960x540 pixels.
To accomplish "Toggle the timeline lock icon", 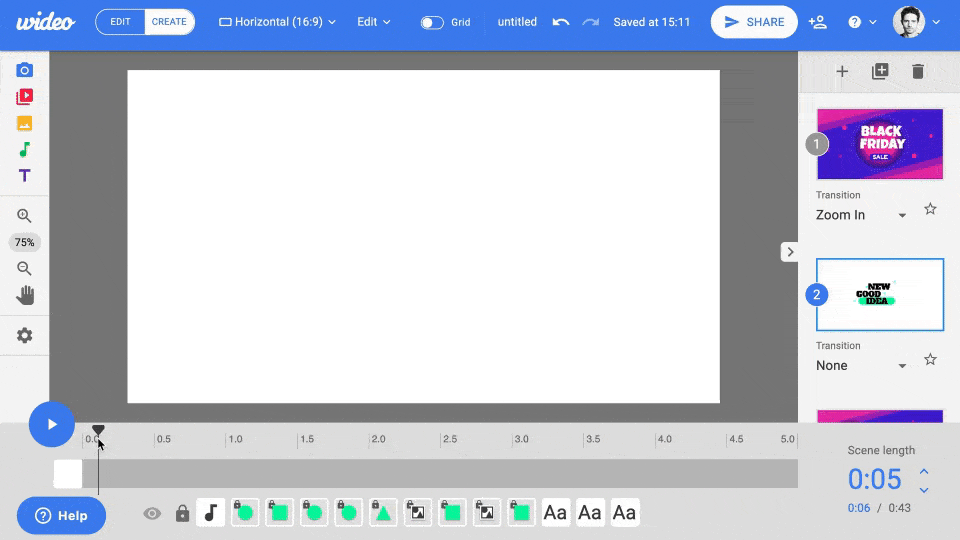I will 182,513.
